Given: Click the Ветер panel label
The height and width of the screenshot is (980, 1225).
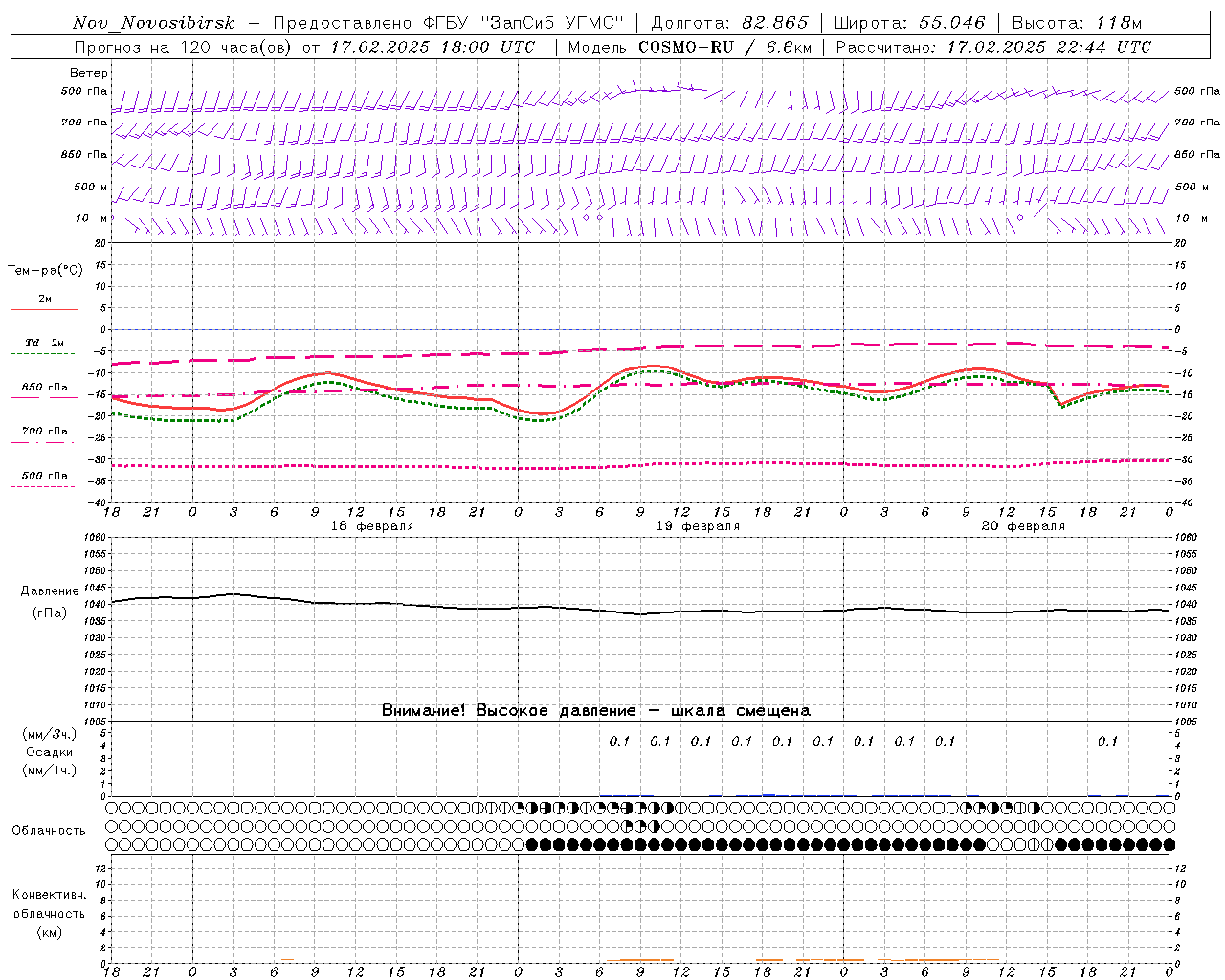Looking at the screenshot, I should [88, 73].
